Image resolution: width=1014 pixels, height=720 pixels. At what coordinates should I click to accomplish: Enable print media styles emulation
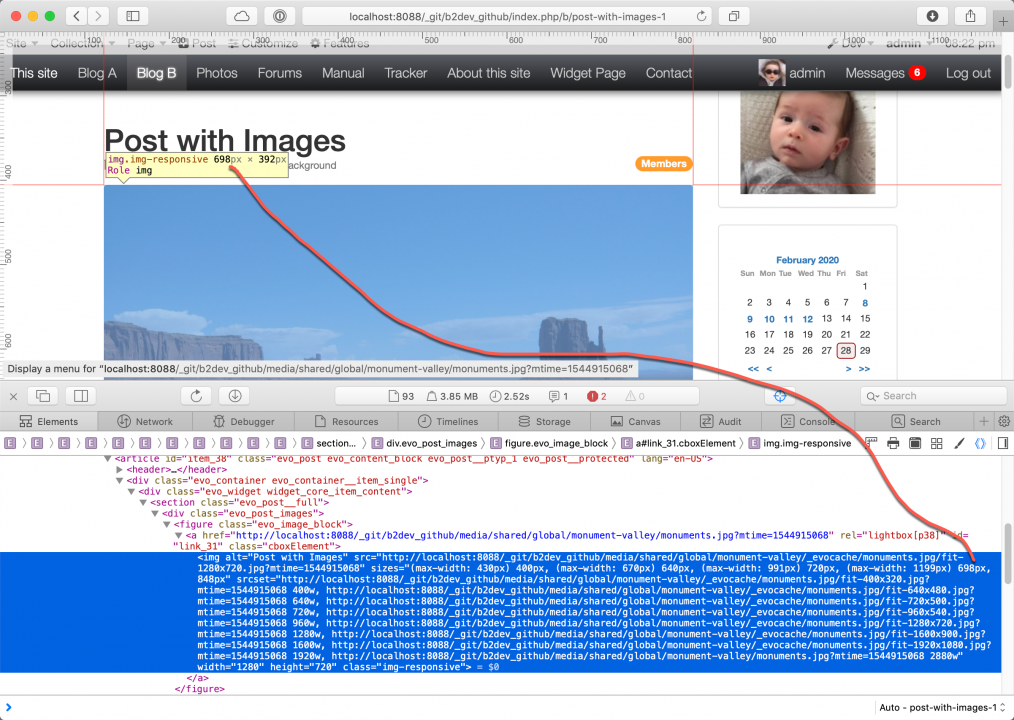tap(893, 443)
